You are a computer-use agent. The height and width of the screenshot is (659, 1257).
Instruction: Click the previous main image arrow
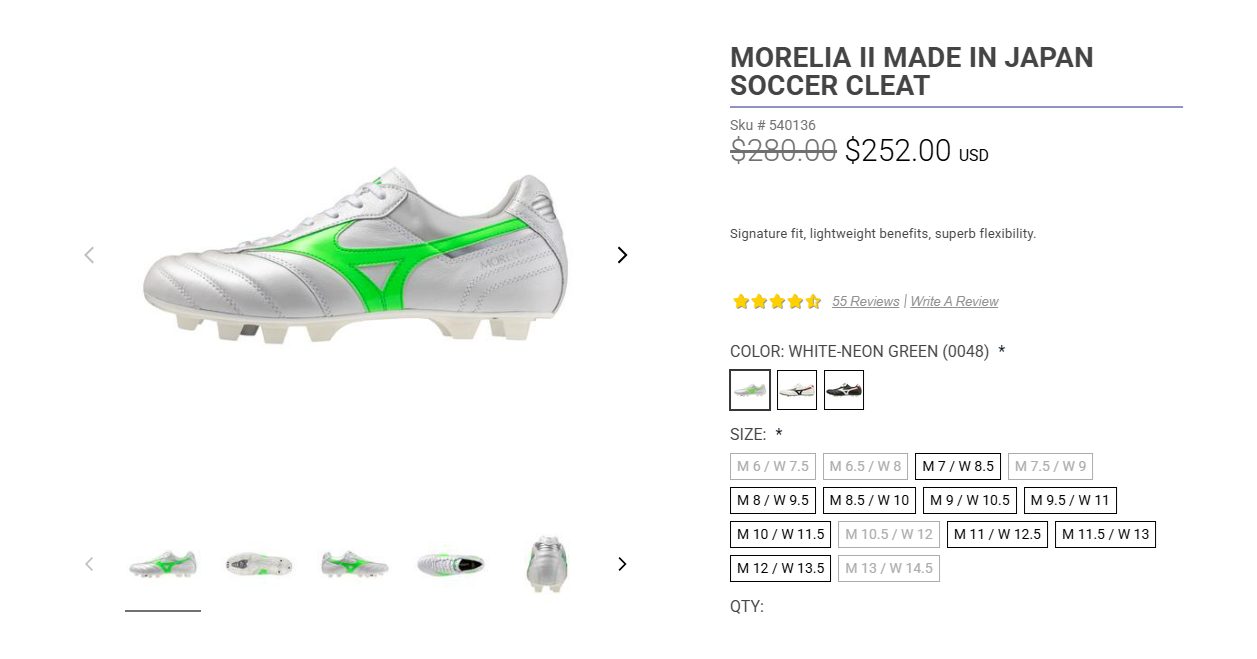click(89, 255)
